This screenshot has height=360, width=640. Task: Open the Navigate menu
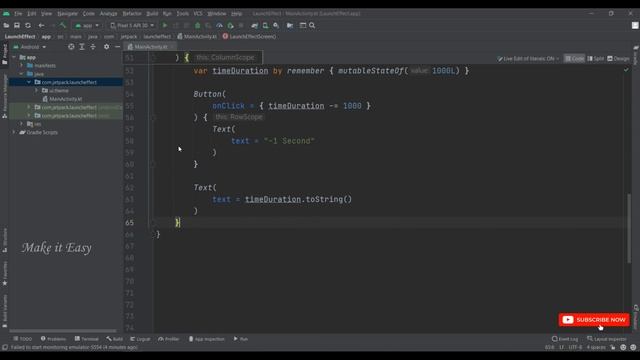coord(67,13)
